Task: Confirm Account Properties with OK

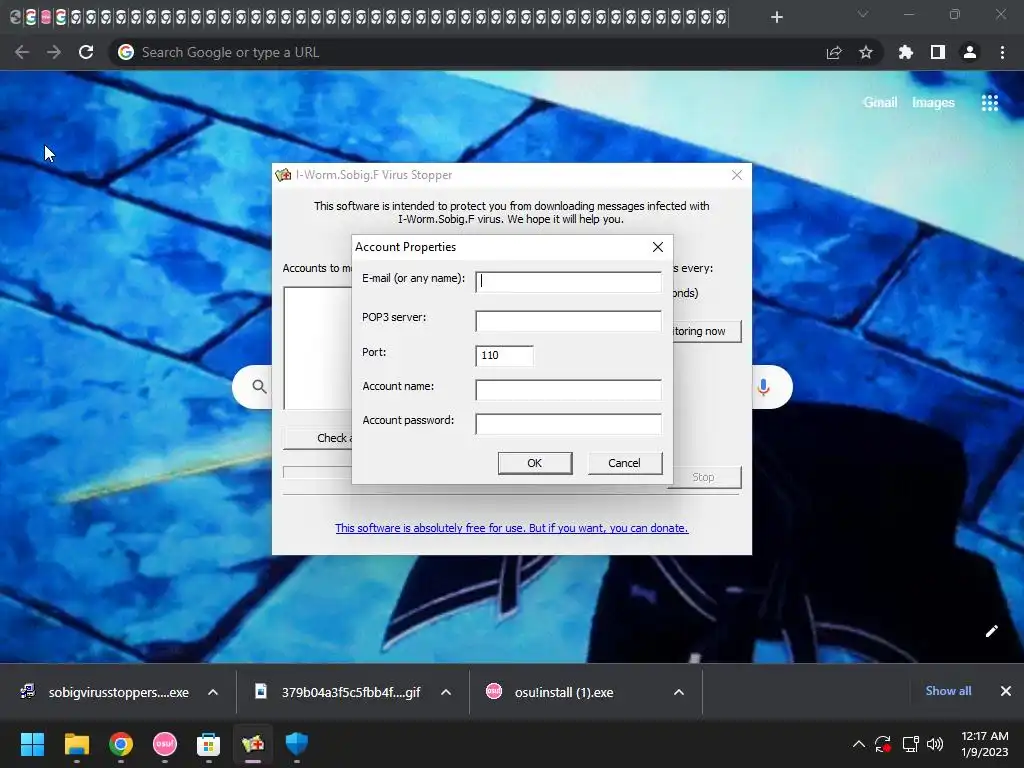Action: [535, 463]
